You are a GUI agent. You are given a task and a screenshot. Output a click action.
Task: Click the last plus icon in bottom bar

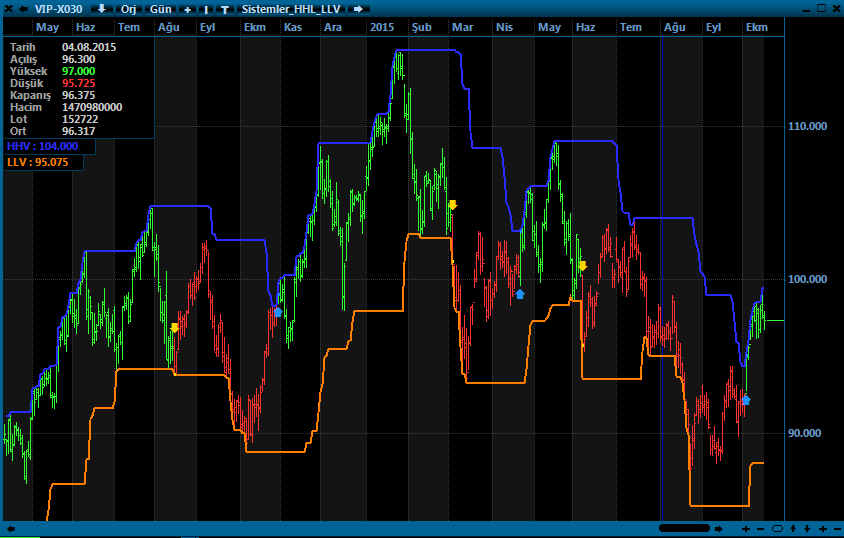tap(822, 529)
